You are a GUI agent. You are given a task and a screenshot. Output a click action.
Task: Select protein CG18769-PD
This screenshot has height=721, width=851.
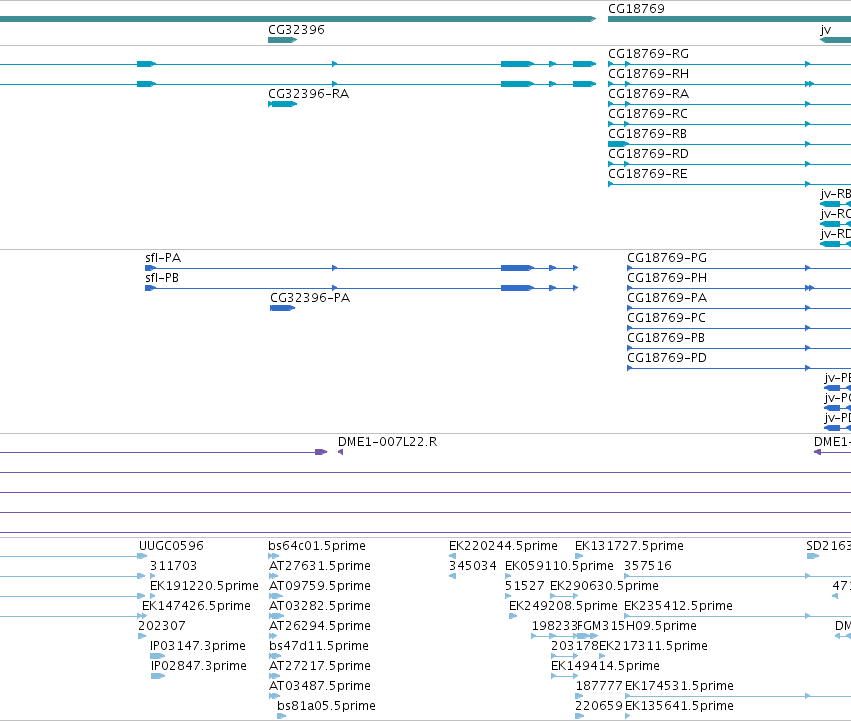coord(667,358)
